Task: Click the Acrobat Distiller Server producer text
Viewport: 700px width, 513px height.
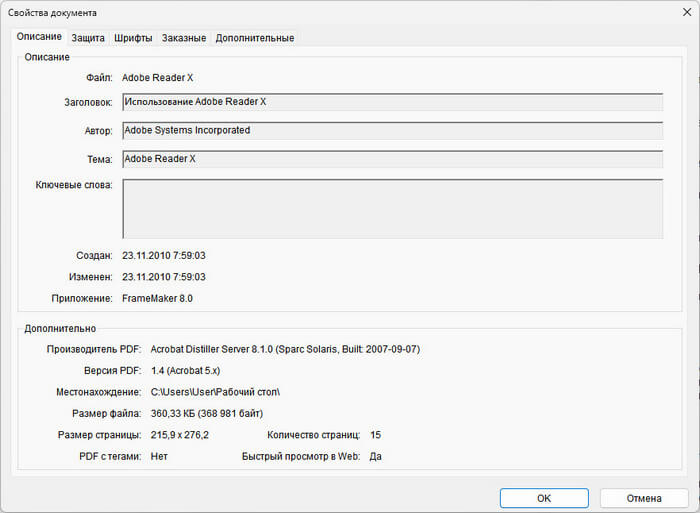Action: pos(286,350)
